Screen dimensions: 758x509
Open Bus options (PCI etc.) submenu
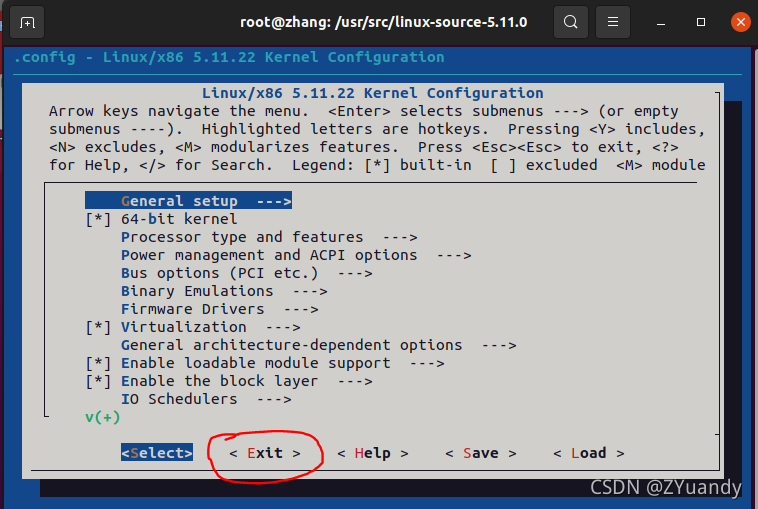click(247, 273)
